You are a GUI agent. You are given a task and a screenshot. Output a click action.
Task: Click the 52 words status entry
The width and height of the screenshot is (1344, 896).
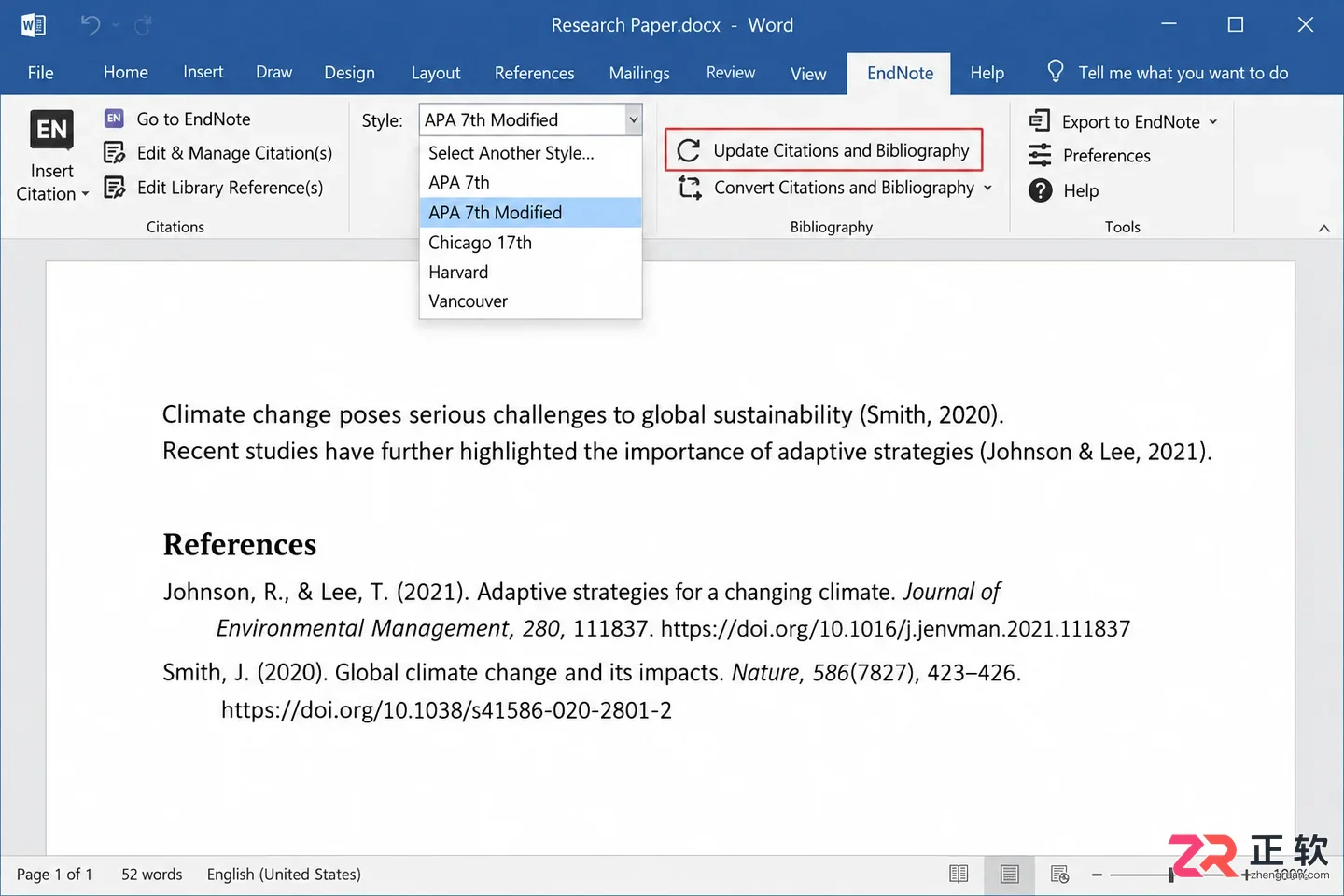pos(151,875)
